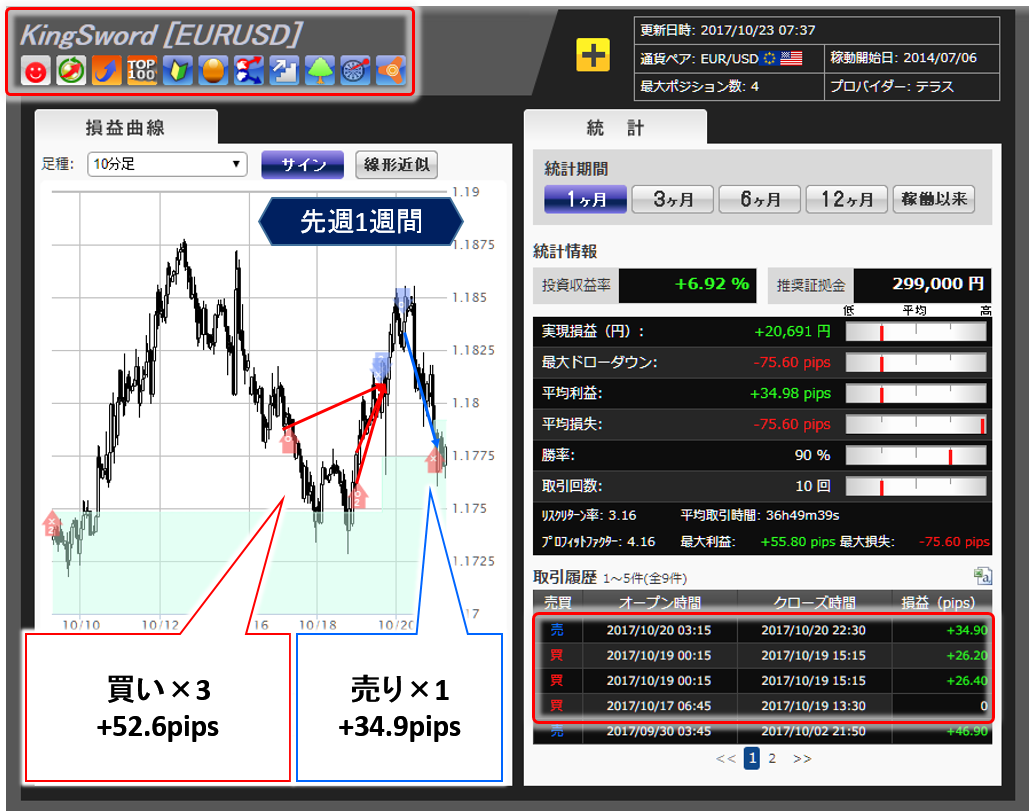Click the green and yellow beginner mark icon
Image resolution: width=1030 pixels, height=812 pixels.
tap(177, 71)
